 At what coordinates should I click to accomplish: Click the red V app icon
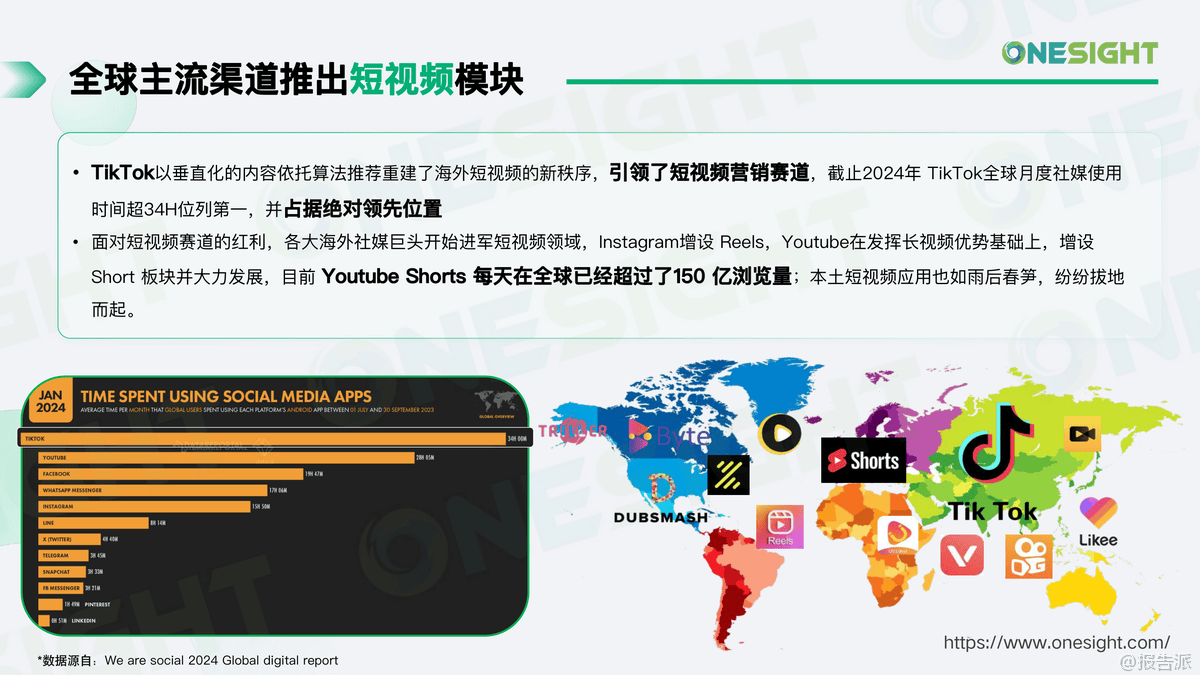coord(961,556)
